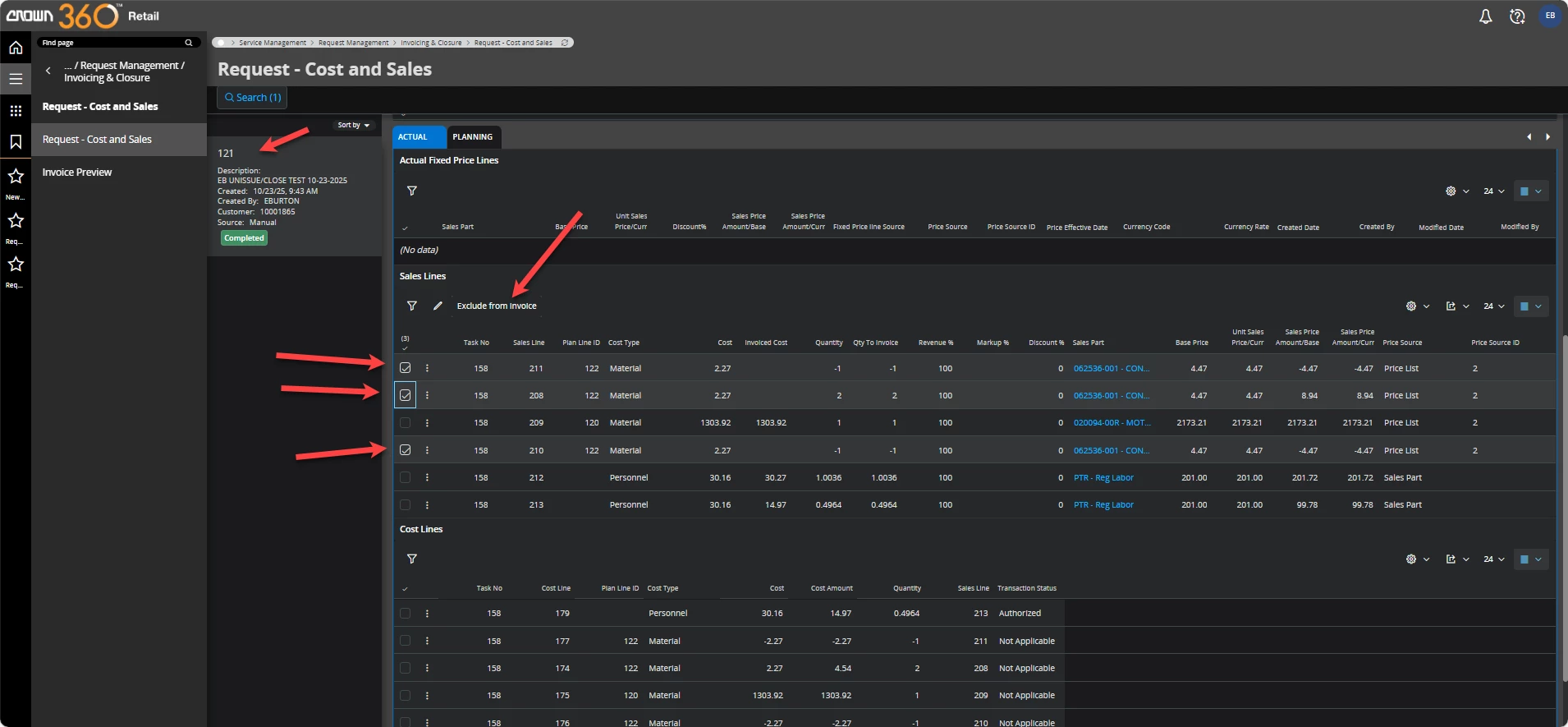This screenshot has height=727, width=1568.
Task: Open Cost Lines export dropdown
Action: pyautogui.click(x=1456, y=559)
